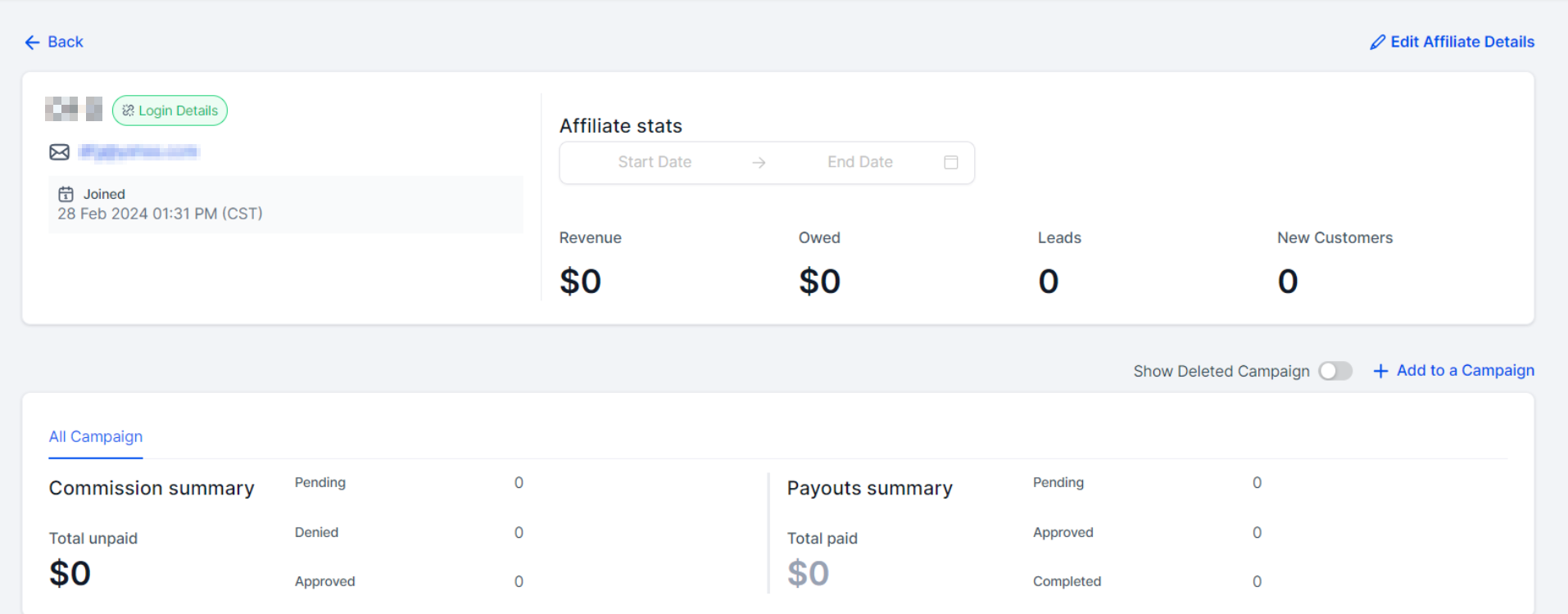Image resolution: width=1568 pixels, height=614 pixels.
Task: Click the pencil icon beside Edit Affiliate Details
Action: point(1377,43)
